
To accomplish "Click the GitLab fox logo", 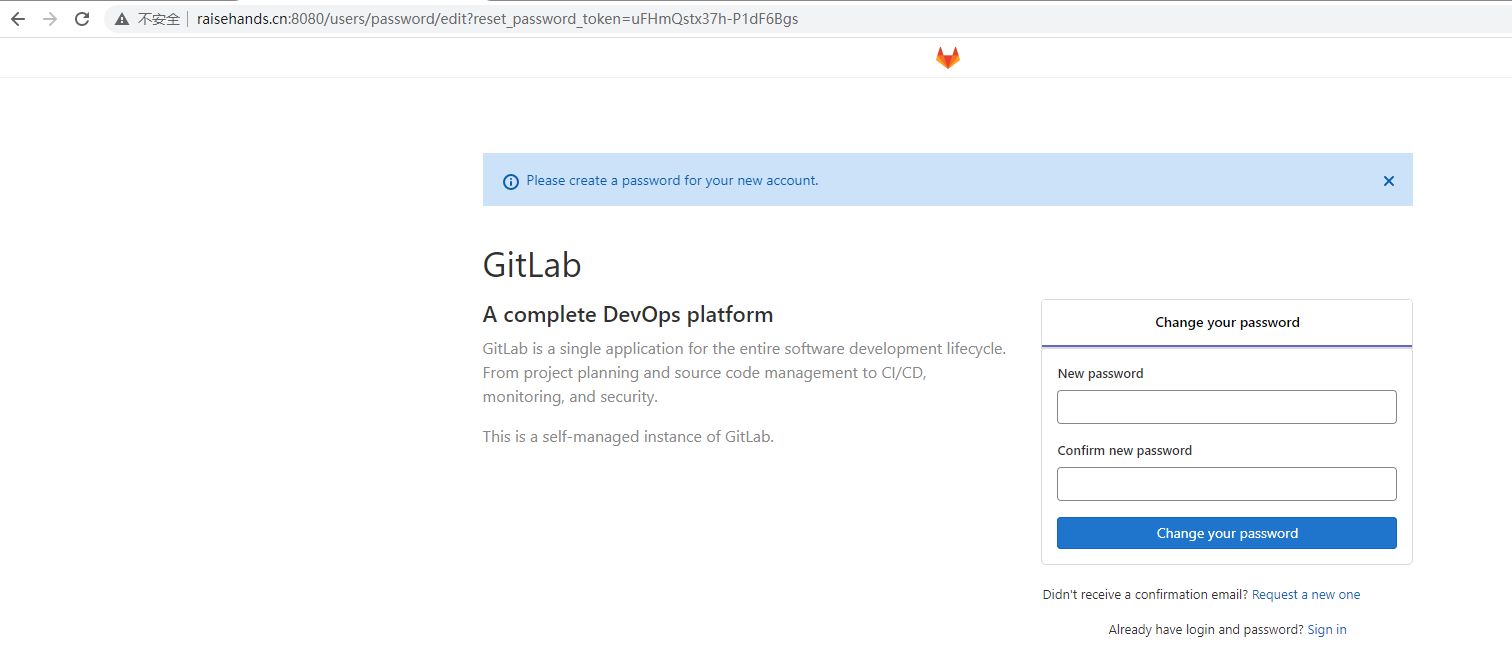I will coord(947,57).
